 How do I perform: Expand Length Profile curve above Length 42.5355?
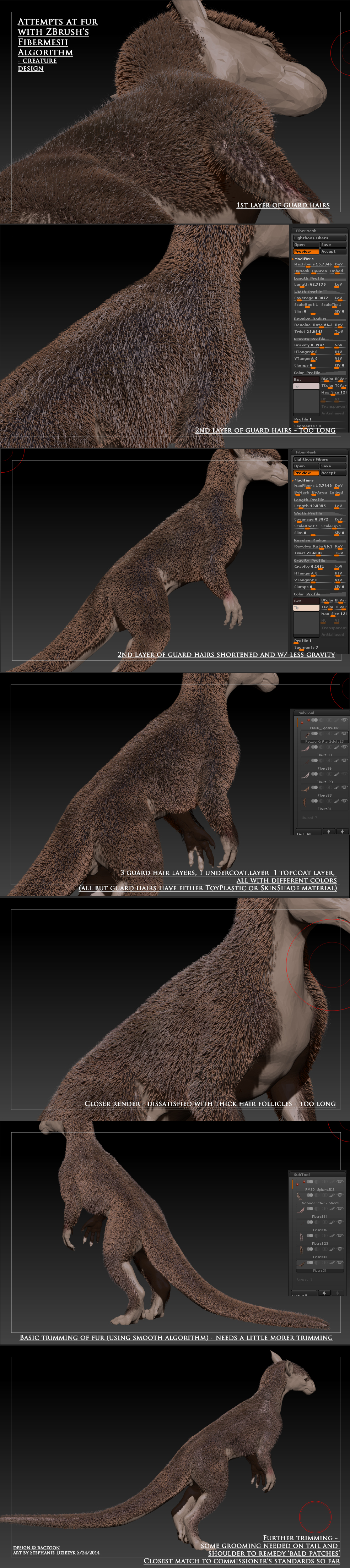coord(319,500)
